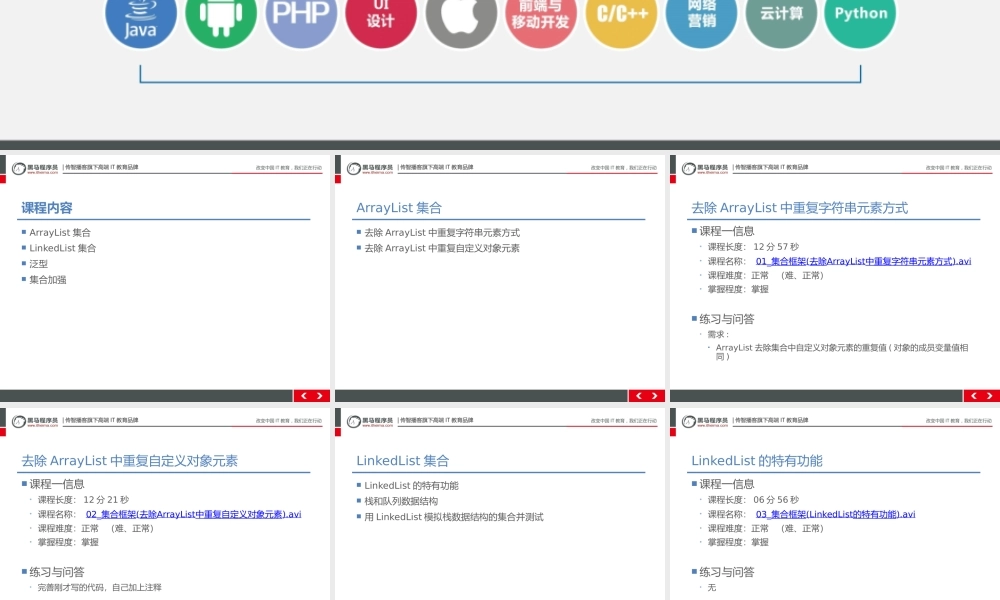Select the Python category icon
This screenshot has width=1000, height=600.
859,20
